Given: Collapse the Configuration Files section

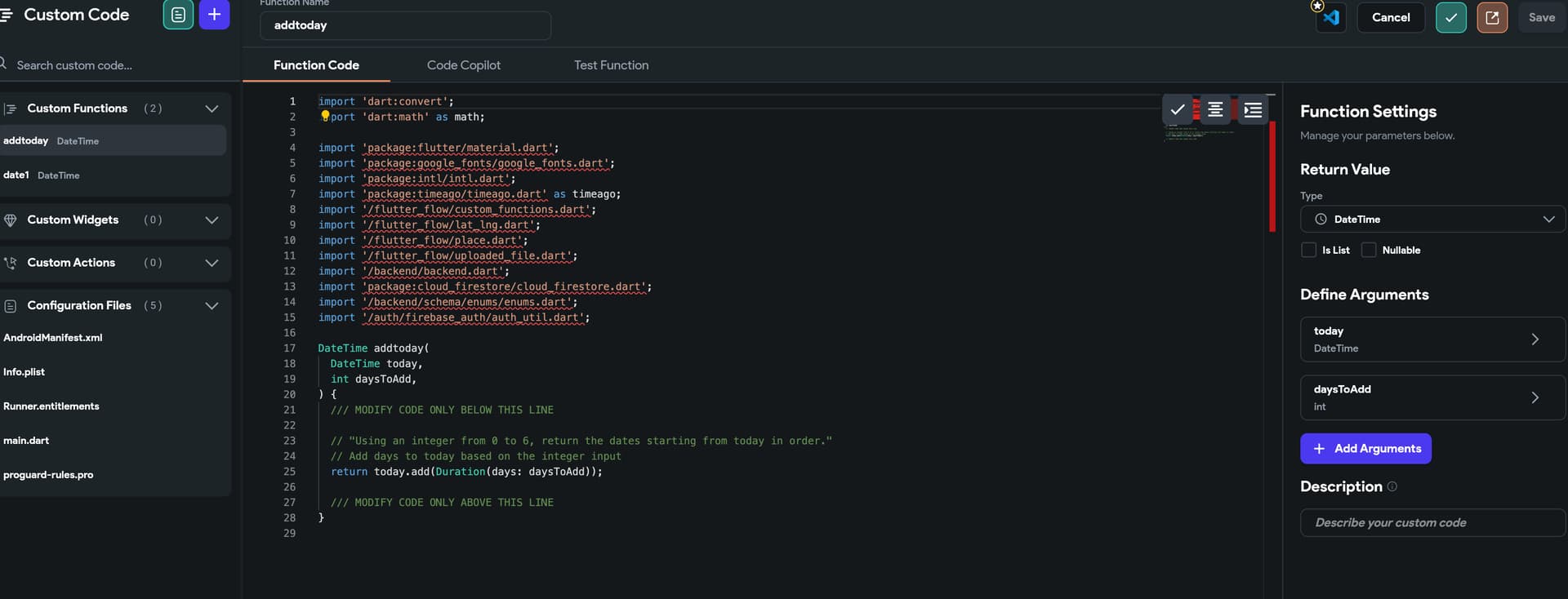Looking at the screenshot, I should point(212,306).
